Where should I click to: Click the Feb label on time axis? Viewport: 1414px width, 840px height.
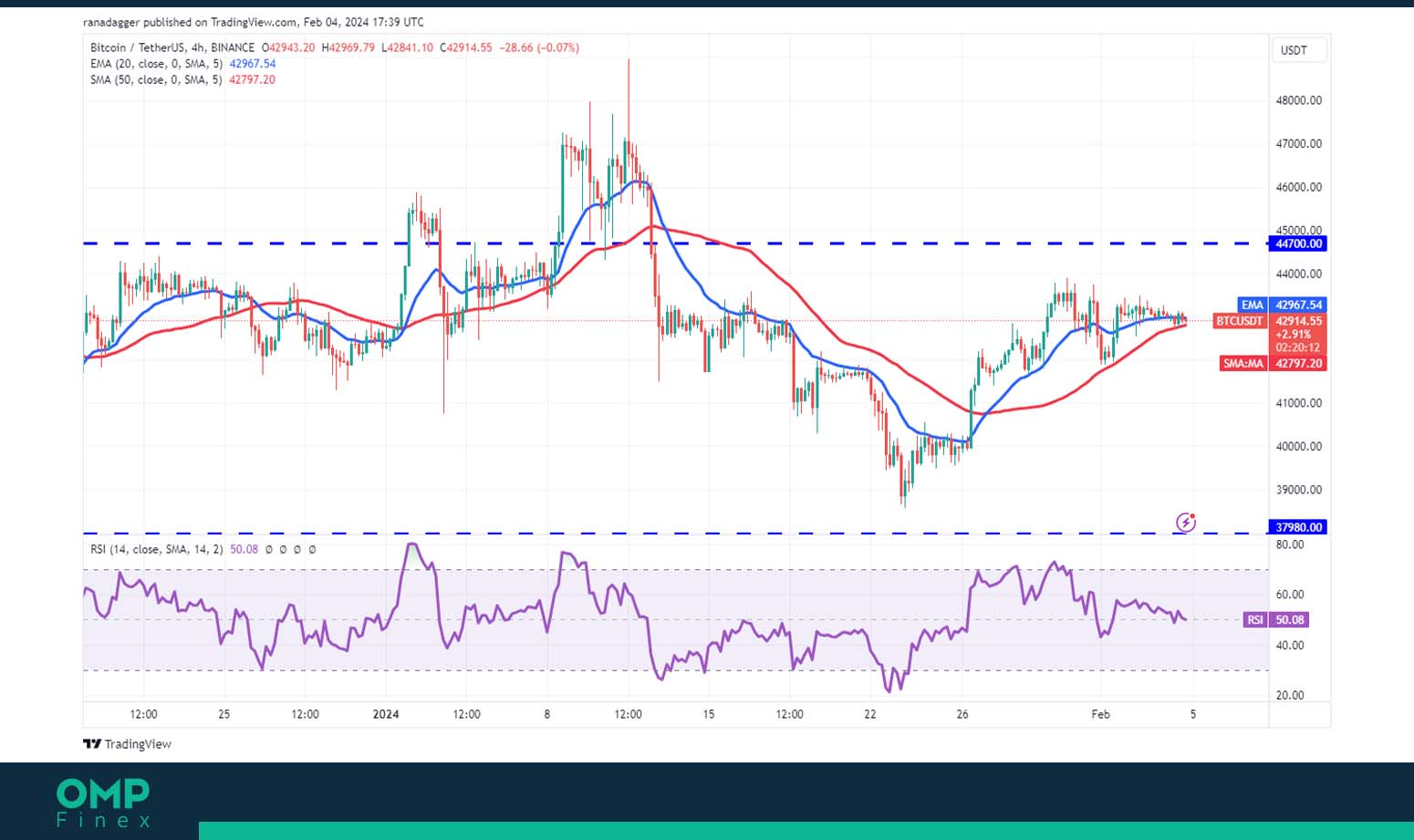[x=1101, y=714]
